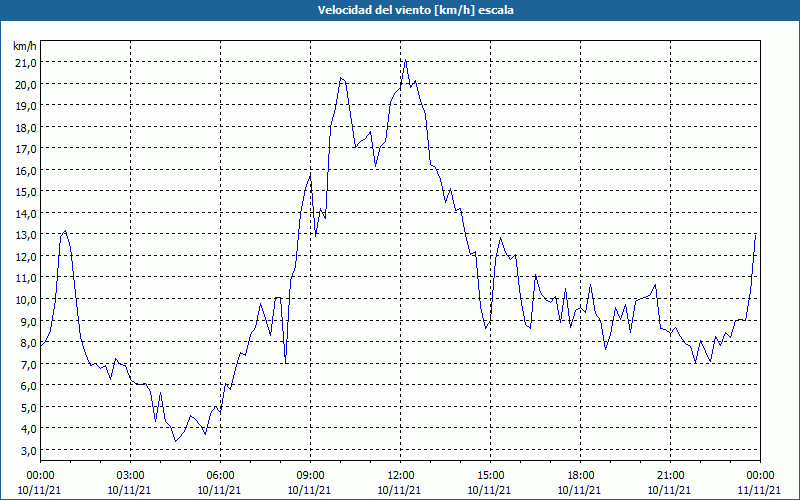Click the 3,0 y-axis value
This screenshot has width=800, height=500.
[28, 451]
